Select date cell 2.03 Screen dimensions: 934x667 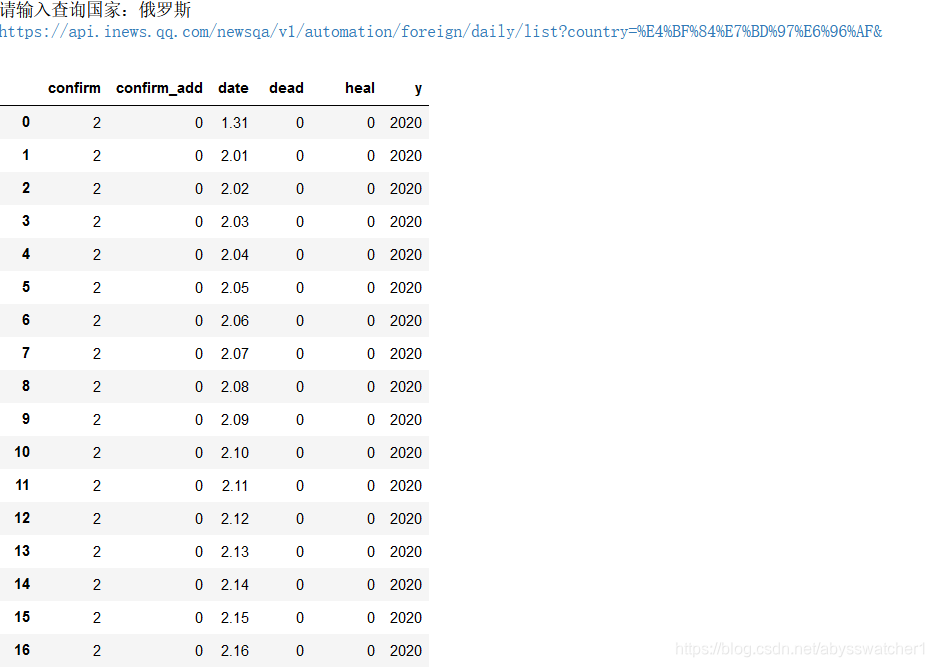click(235, 222)
